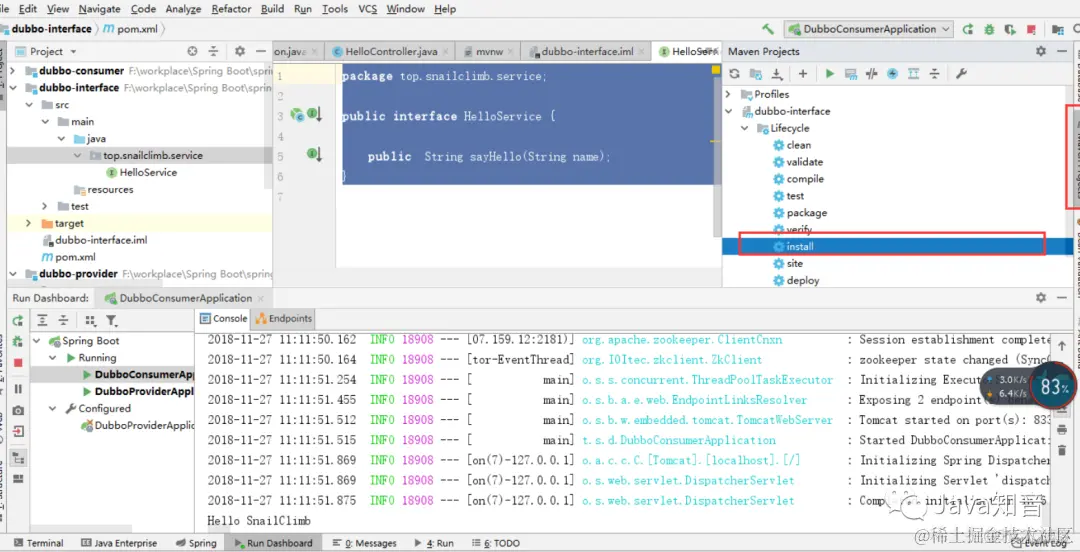This screenshot has width=1080, height=552.
Task: Collapse Configured node in Run Dashboard
Action: pos(53,409)
